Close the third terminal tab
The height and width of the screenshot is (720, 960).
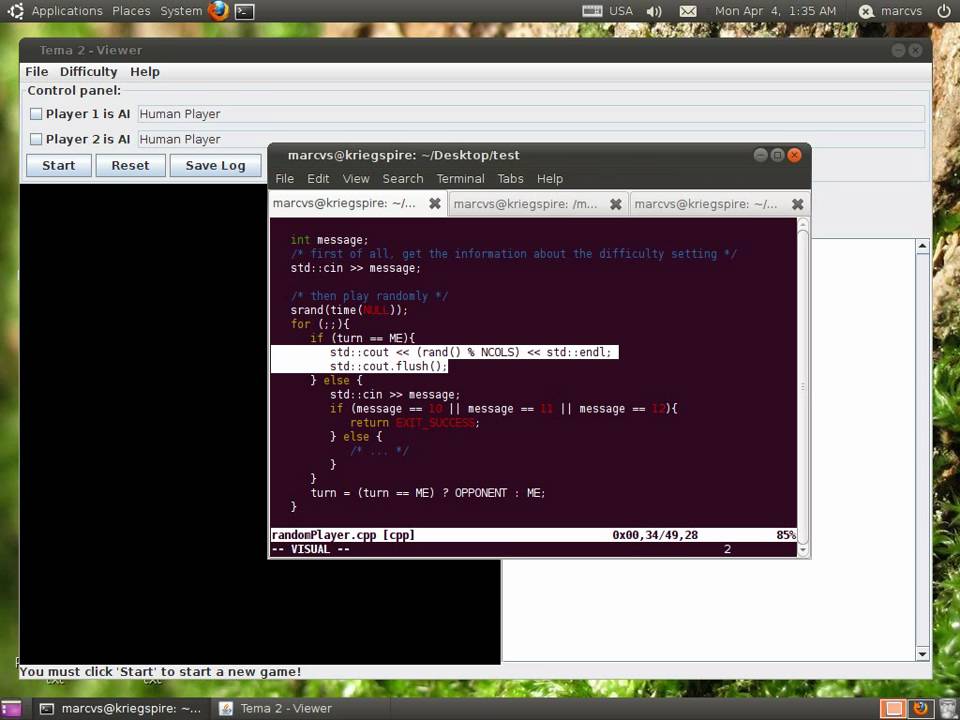(797, 204)
